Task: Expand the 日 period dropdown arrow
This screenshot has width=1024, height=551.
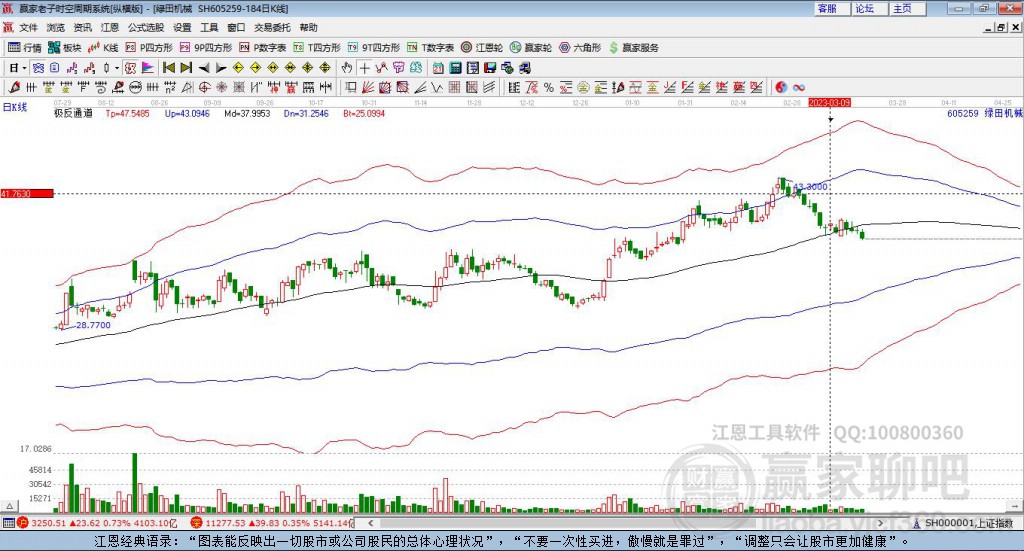Action: (24, 68)
